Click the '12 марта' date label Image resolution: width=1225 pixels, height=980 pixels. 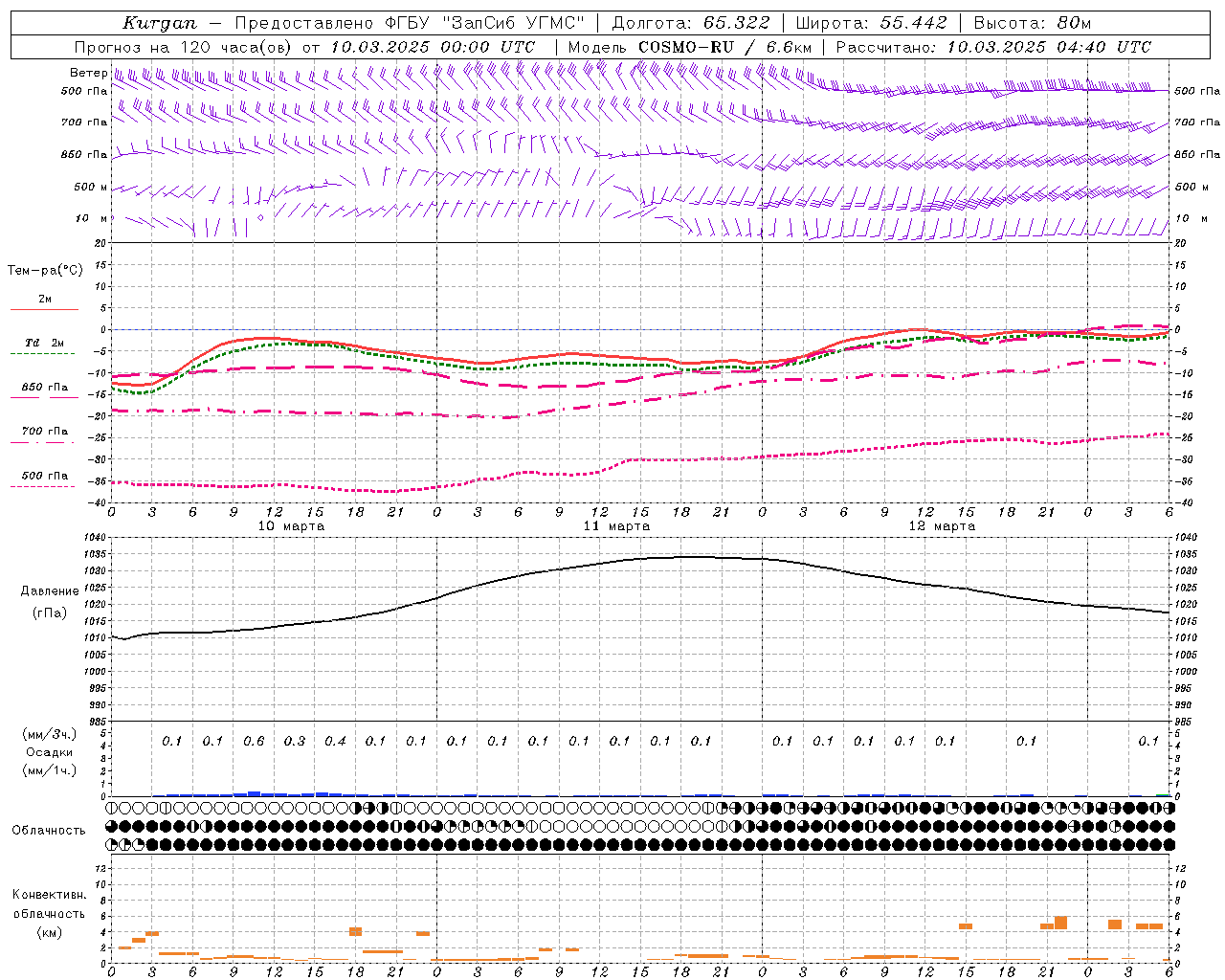click(x=942, y=525)
